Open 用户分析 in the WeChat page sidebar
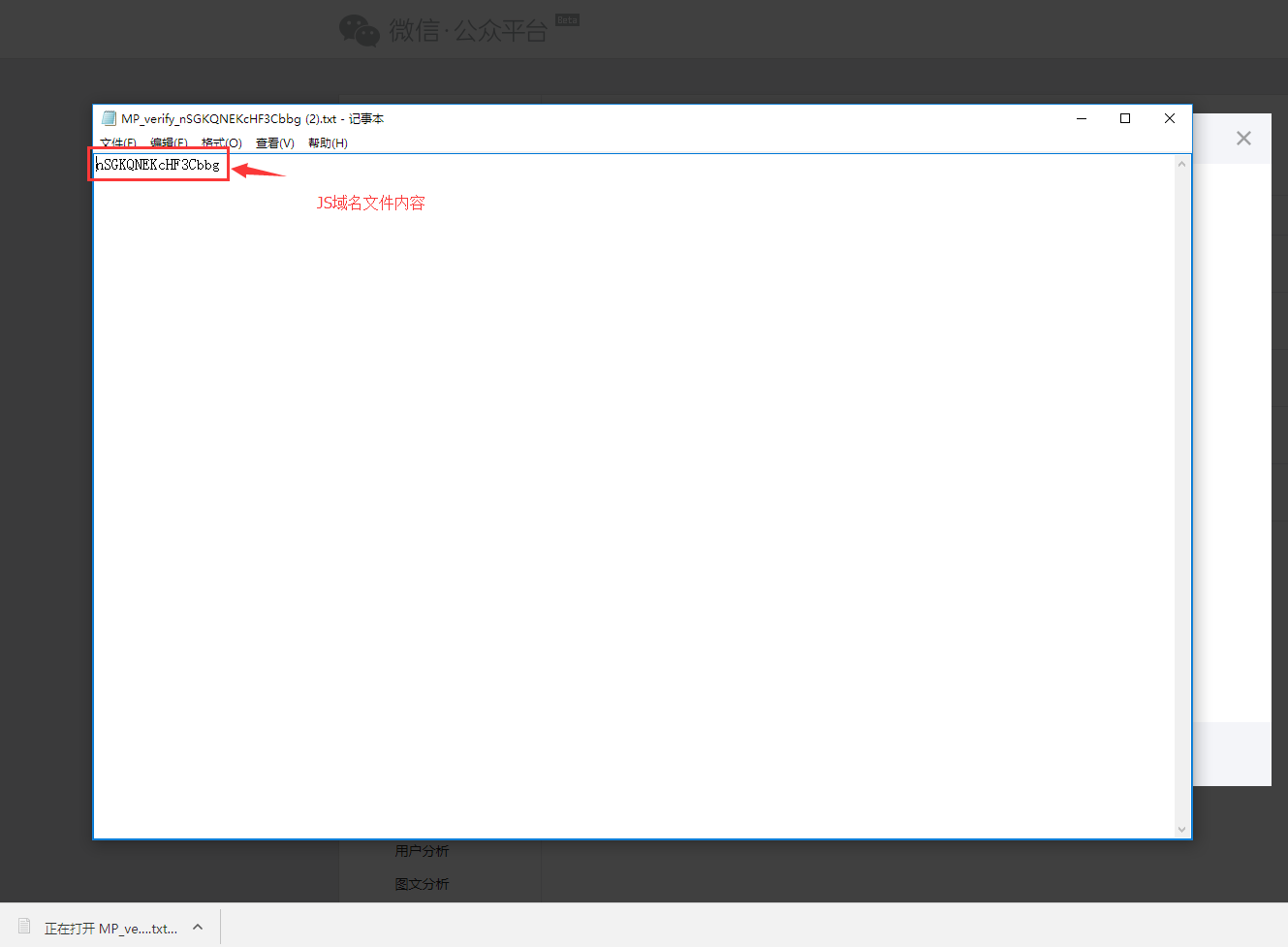The height and width of the screenshot is (947, 1288). click(422, 851)
